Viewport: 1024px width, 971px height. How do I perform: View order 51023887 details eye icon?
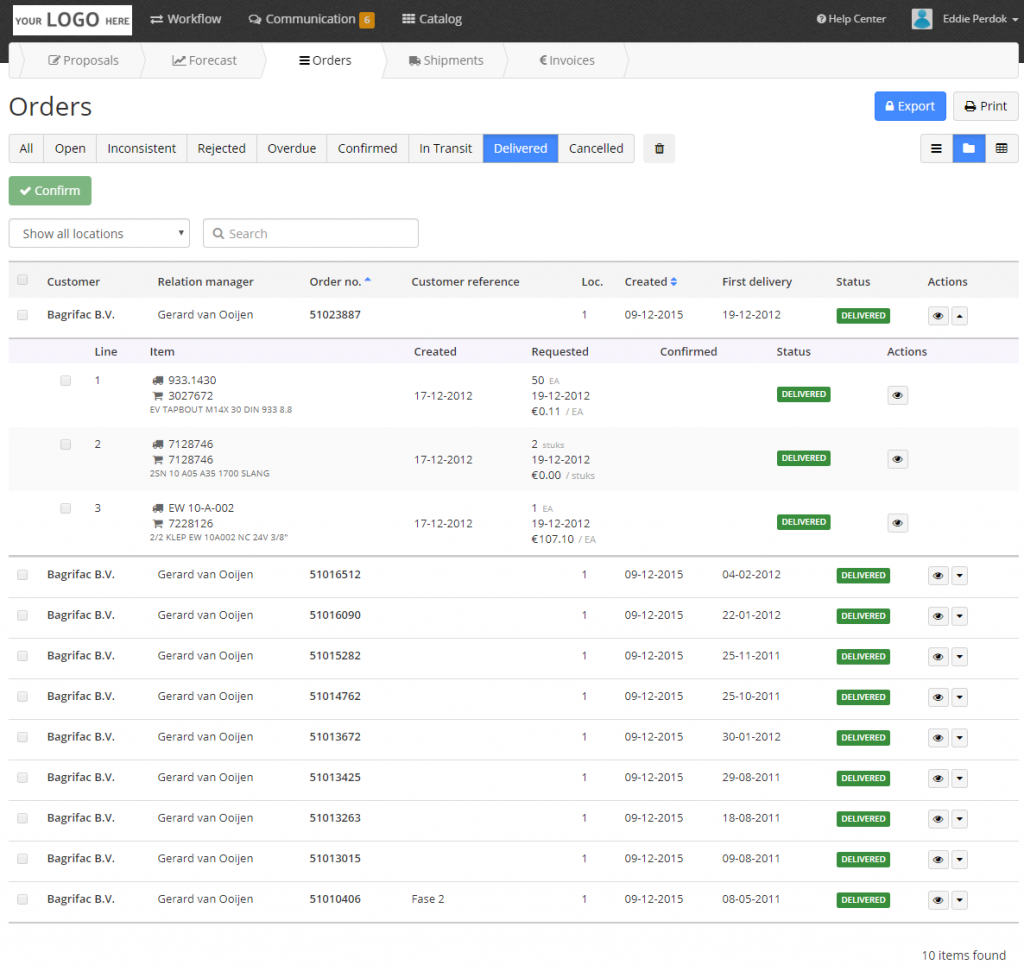coord(938,316)
